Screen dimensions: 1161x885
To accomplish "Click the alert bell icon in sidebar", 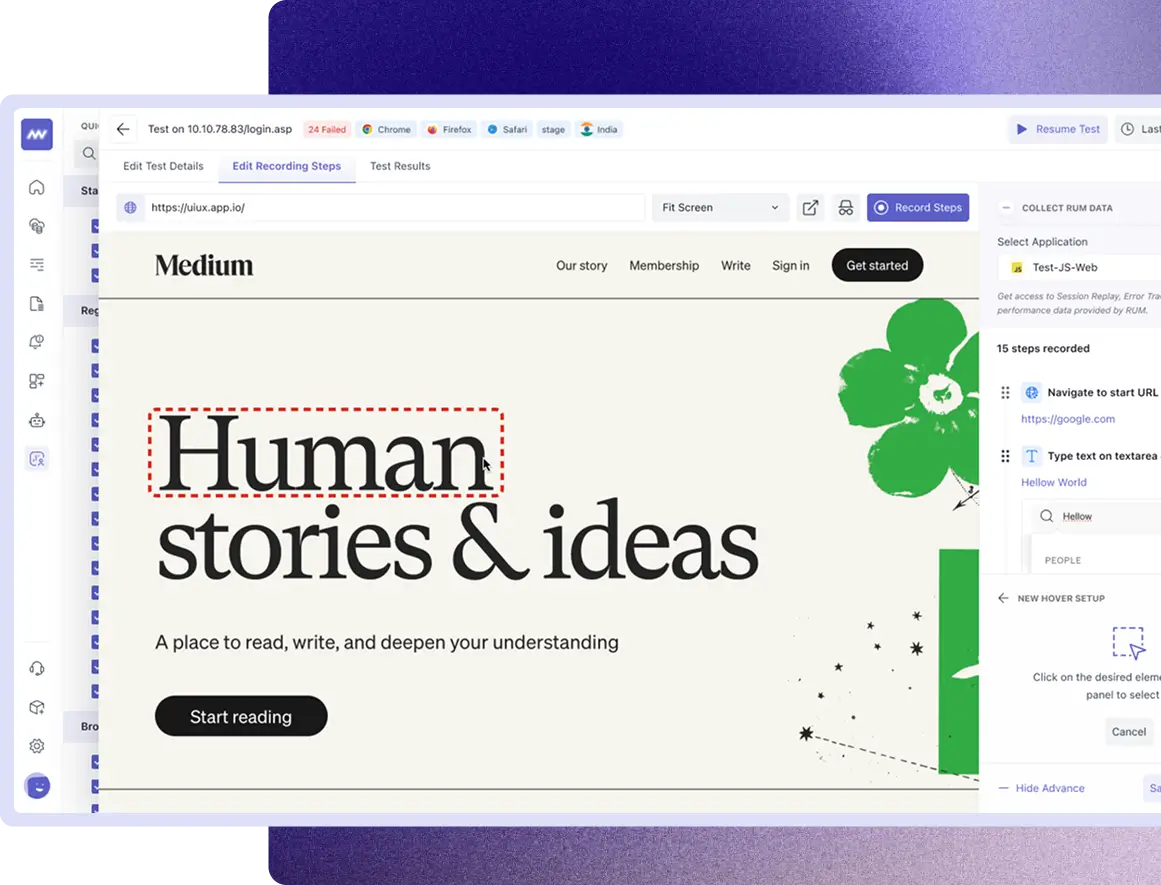I will pyautogui.click(x=37, y=342).
